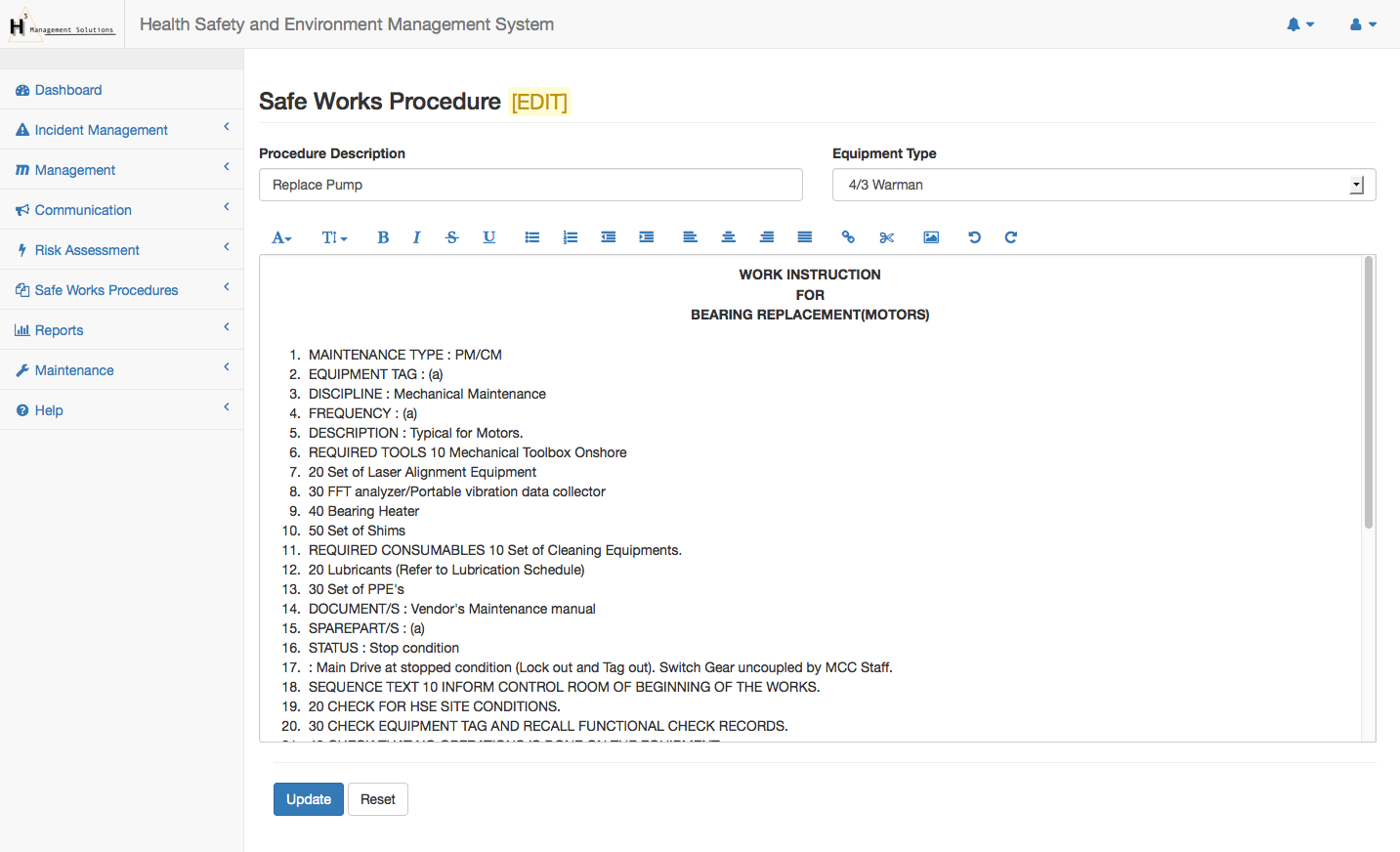This screenshot has height=852, width=1400.
Task: Insert a hyperlink with link icon
Action: 848,237
